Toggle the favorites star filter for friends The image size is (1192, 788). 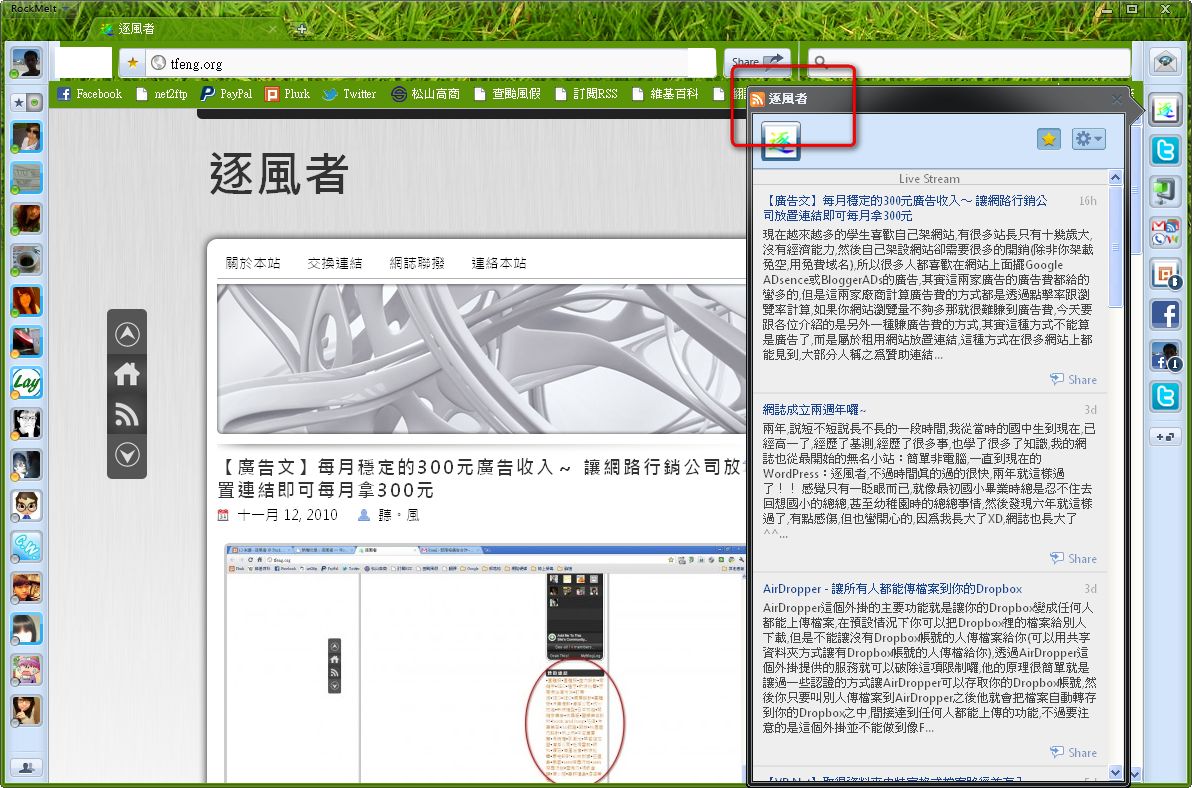coord(19,102)
